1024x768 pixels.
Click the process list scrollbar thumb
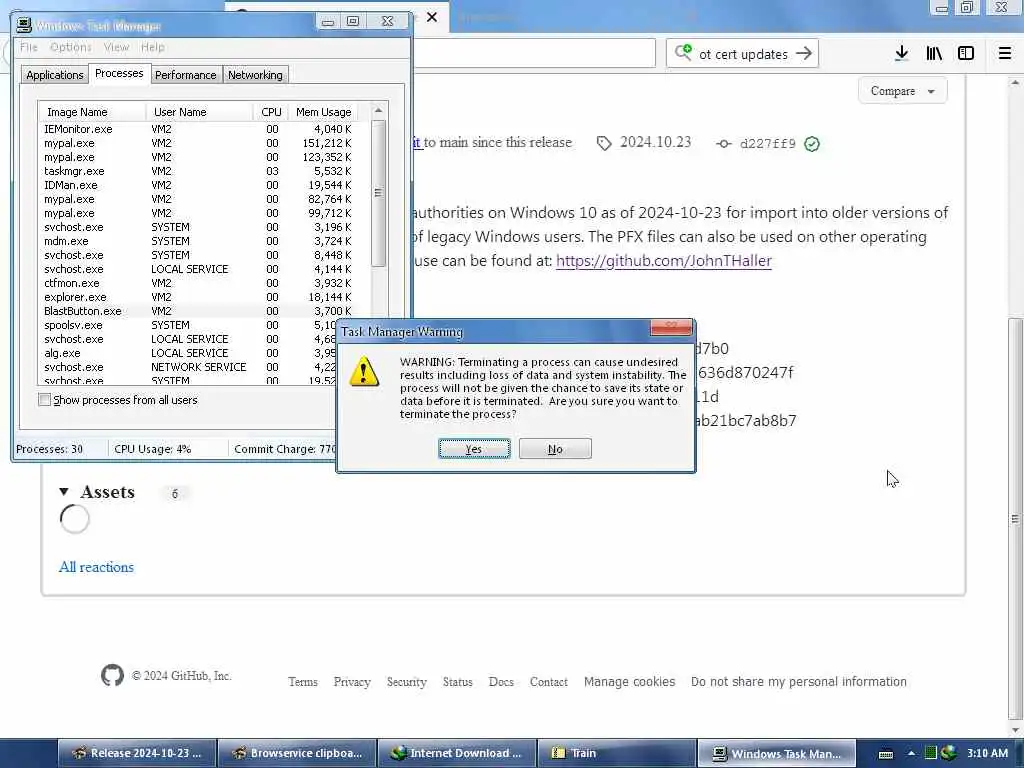(378, 193)
